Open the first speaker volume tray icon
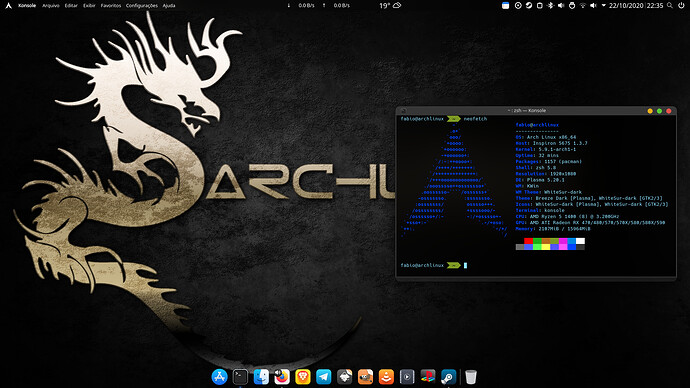Image resolution: width=690 pixels, height=388 pixels. [561, 5]
